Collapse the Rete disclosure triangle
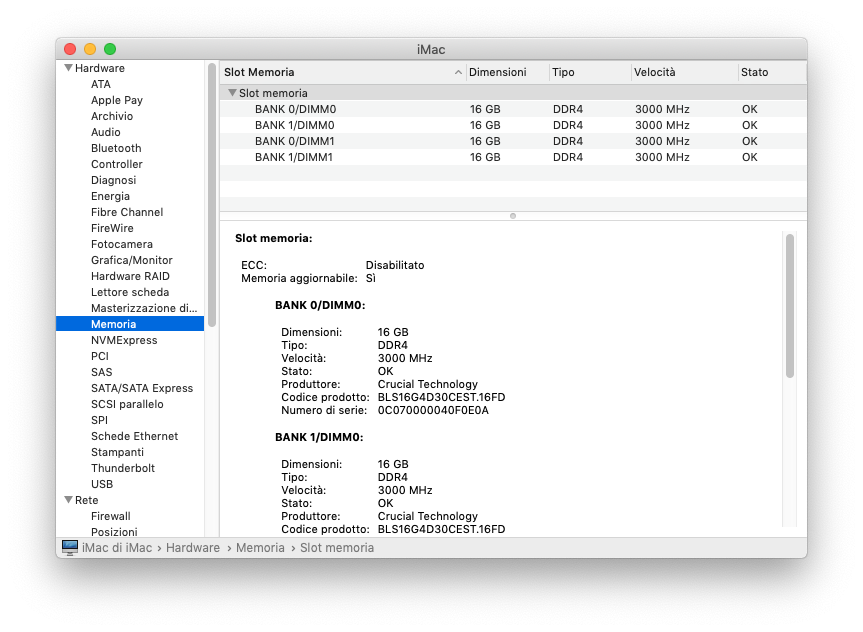The height and width of the screenshot is (632, 863). [x=68, y=500]
